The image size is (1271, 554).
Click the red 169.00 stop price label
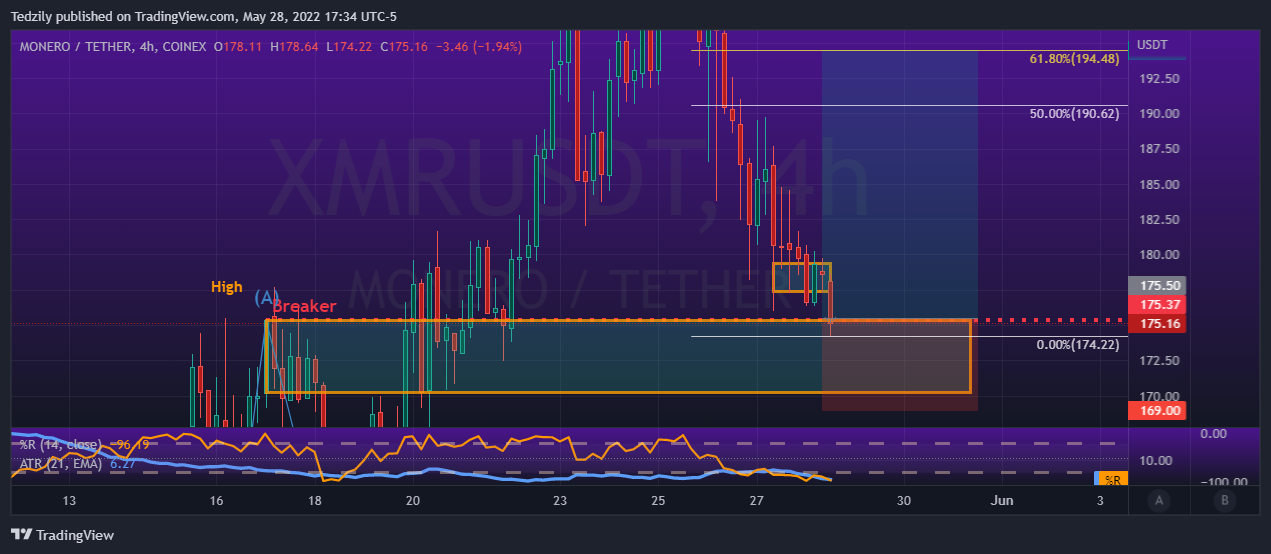click(x=1156, y=410)
